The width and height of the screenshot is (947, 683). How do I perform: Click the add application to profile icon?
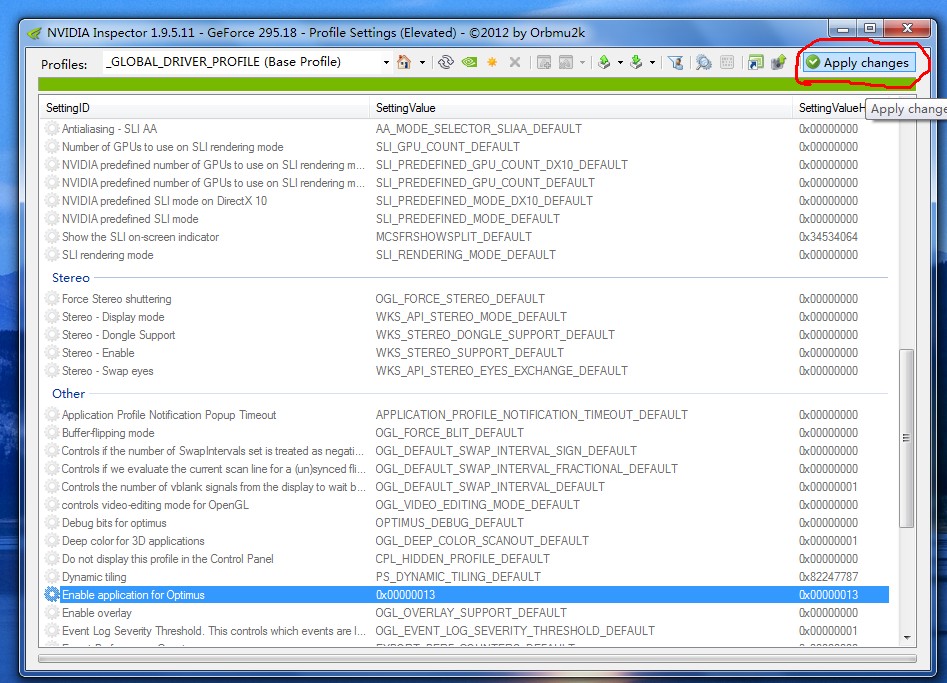point(544,62)
